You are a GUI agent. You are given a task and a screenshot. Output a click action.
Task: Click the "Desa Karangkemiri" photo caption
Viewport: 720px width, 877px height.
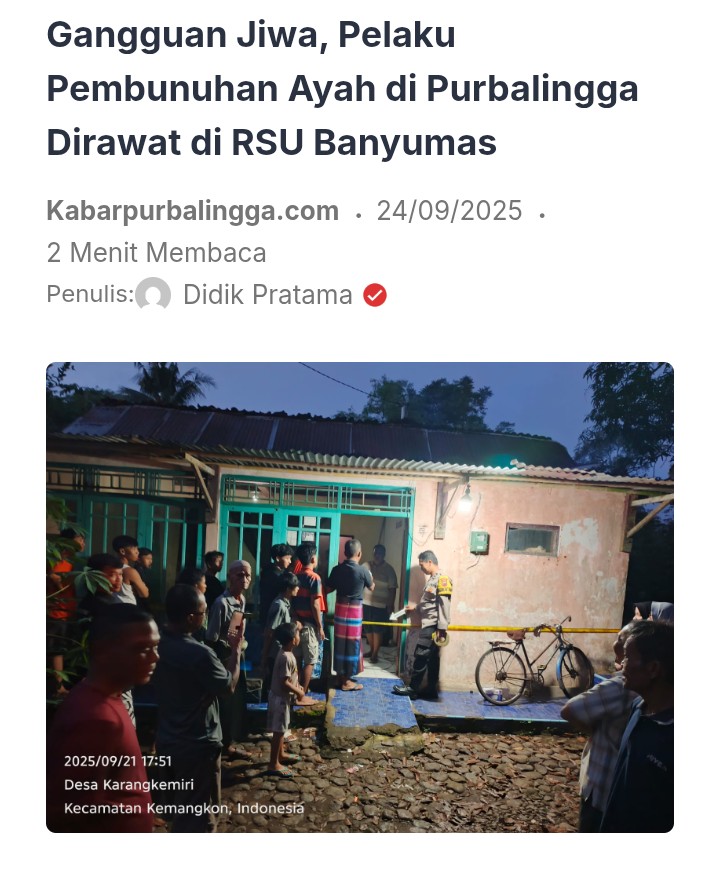pos(129,785)
